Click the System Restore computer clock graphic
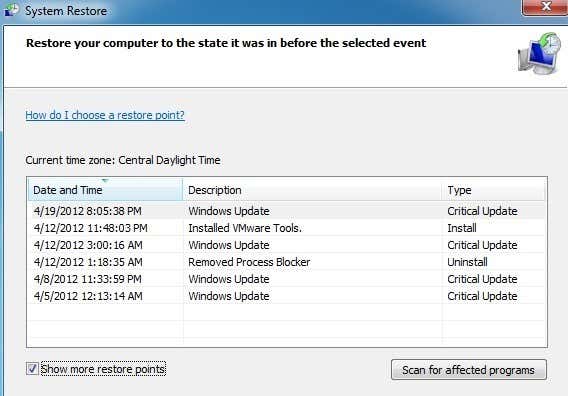568x396 pixels. [x=539, y=53]
